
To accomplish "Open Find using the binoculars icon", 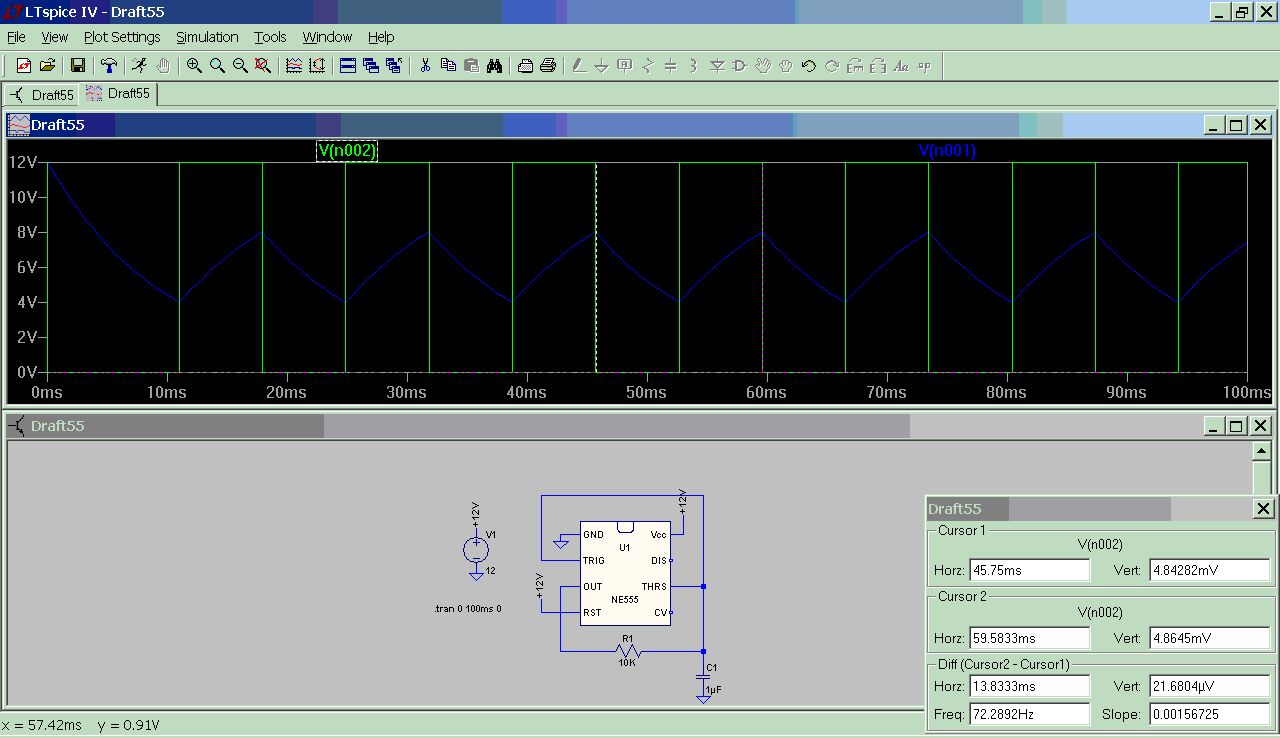I will click(x=495, y=66).
